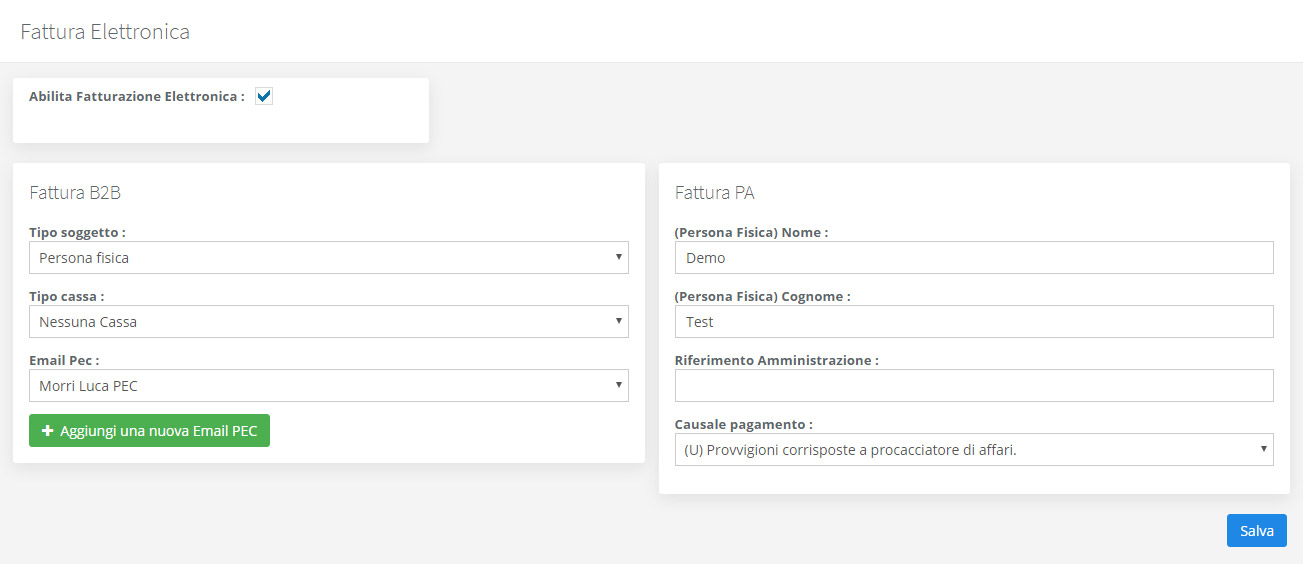Image resolution: width=1303 pixels, height=564 pixels.
Task: Click the Causale pagamento label
Action: click(x=744, y=424)
